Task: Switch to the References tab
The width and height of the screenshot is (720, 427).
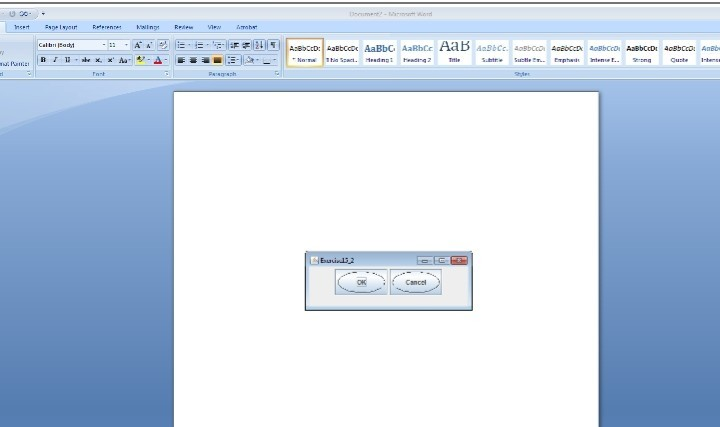Action: click(107, 27)
